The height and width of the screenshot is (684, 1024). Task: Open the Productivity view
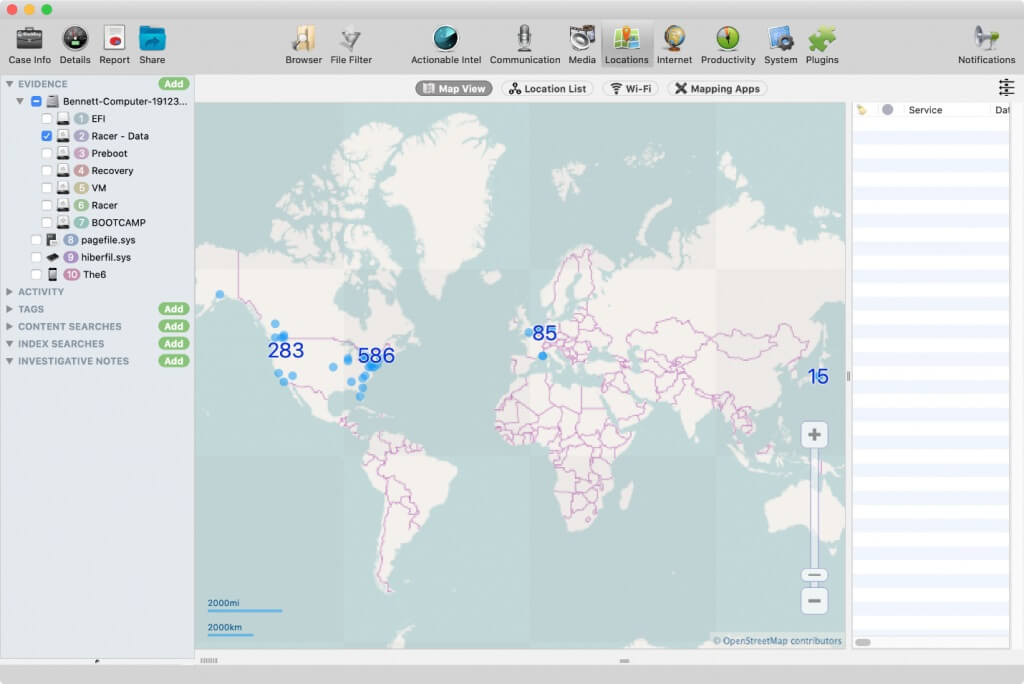727,40
